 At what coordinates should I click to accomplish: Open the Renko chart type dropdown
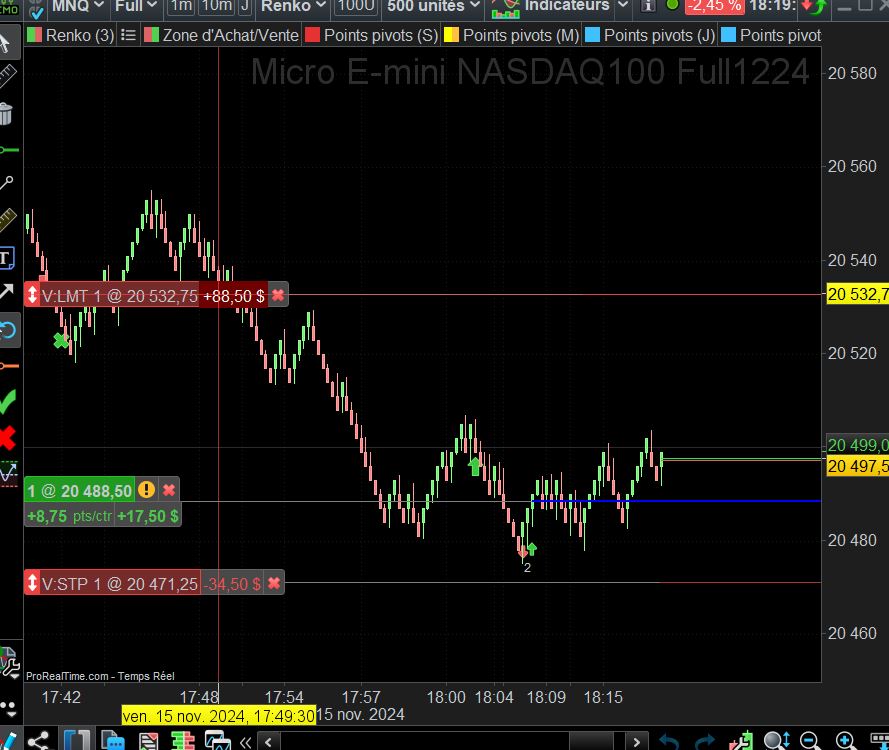[x=294, y=6]
